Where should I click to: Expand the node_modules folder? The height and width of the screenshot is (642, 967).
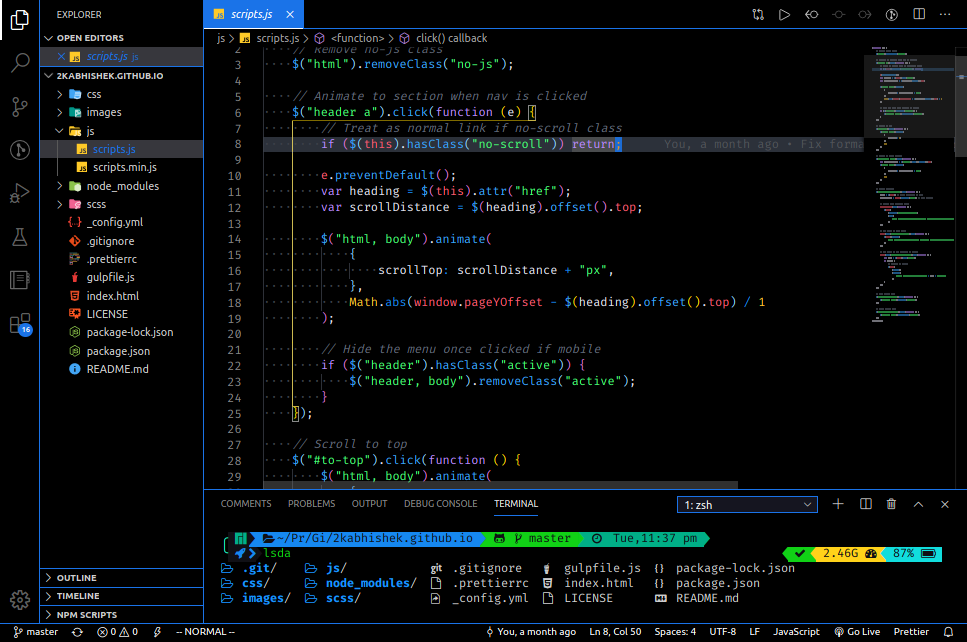[122, 186]
